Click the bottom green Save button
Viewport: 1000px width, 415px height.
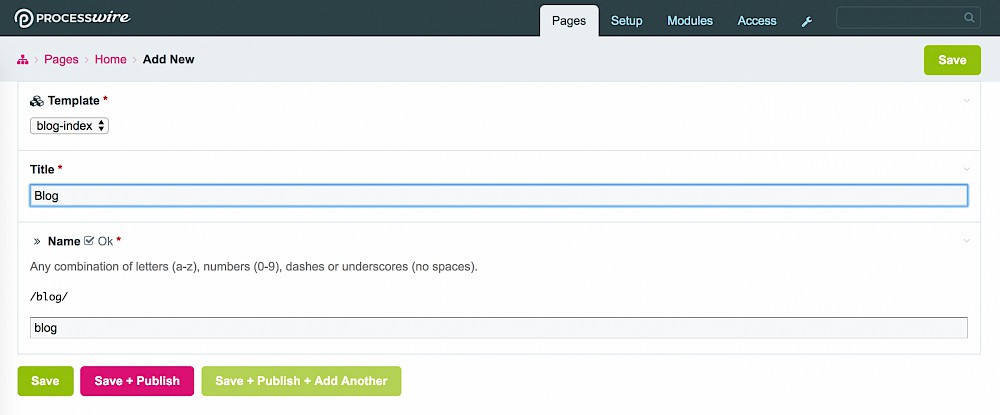tap(45, 381)
